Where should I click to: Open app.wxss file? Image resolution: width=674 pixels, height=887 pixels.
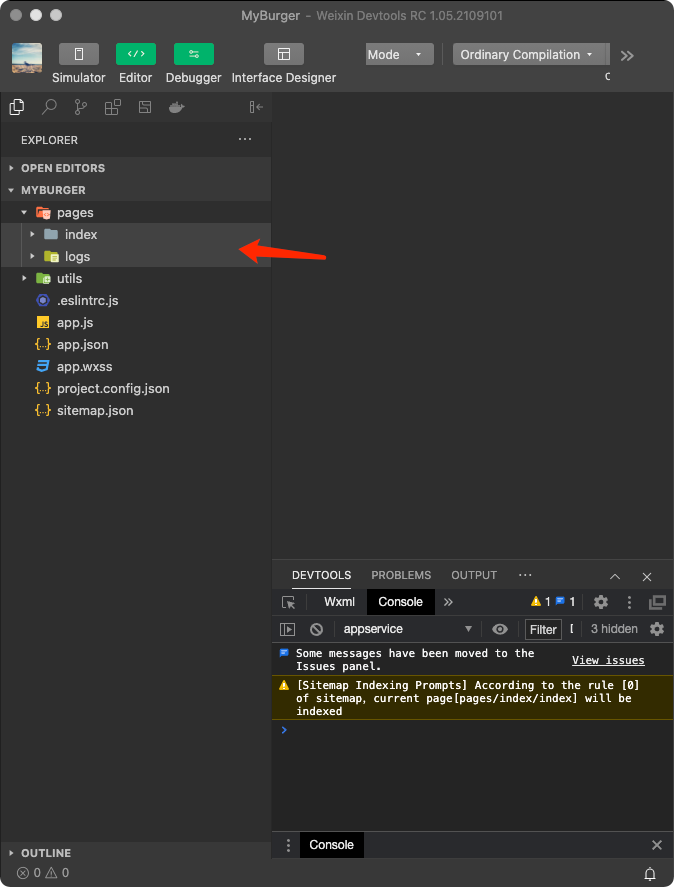point(136,367)
